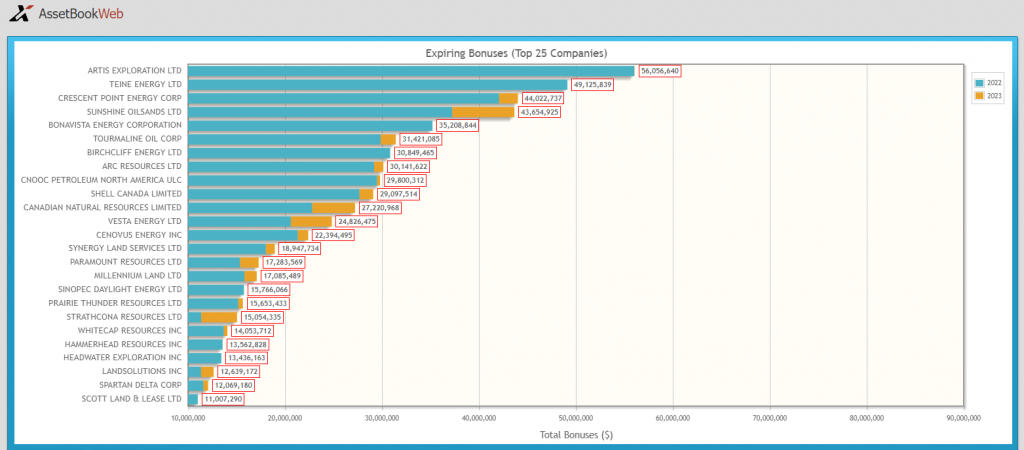
Task: Select the ARTIS EXPLORATION LTD label
Action: (135, 71)
